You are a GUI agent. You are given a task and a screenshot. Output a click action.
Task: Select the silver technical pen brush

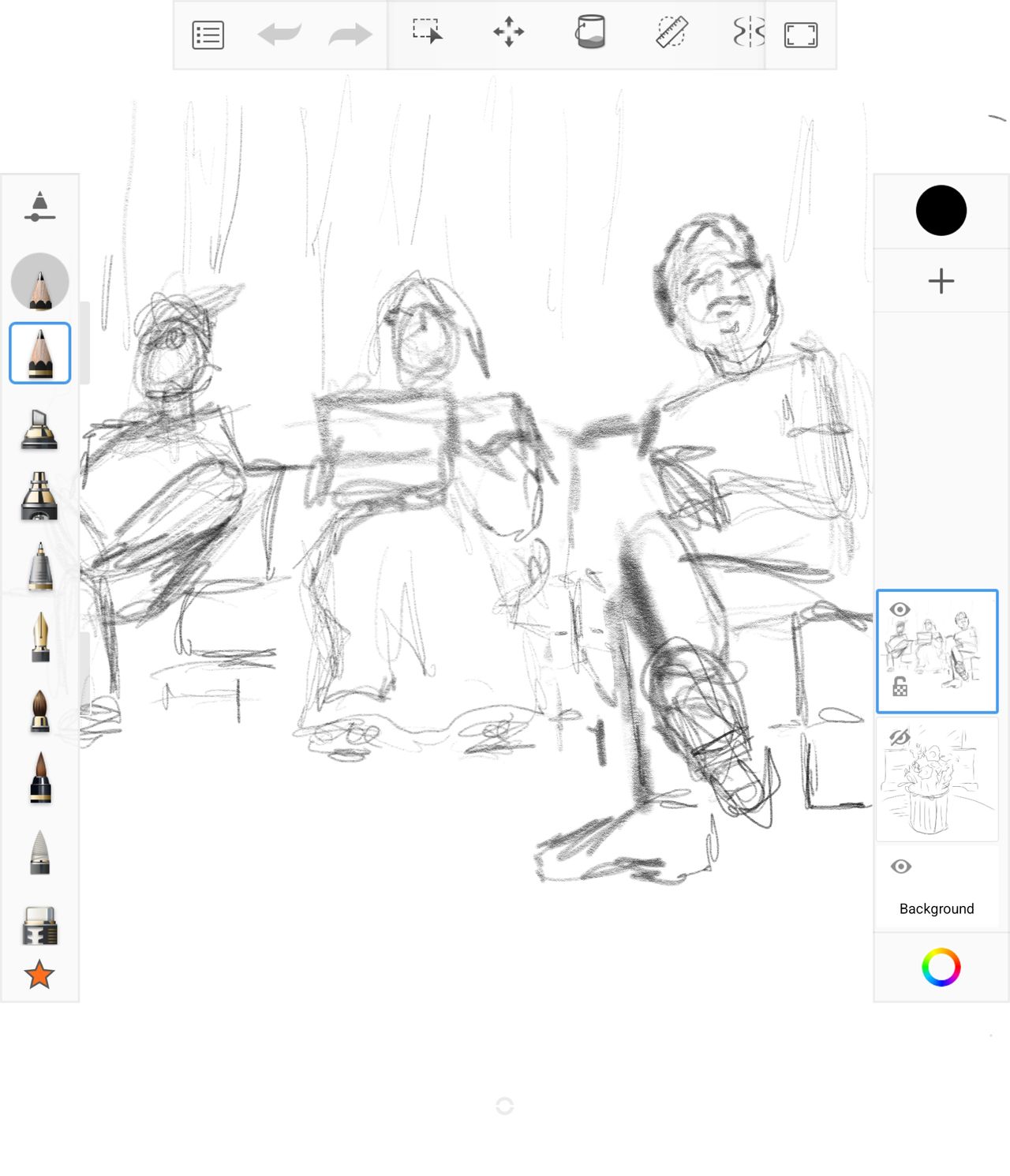(x=39, y=566)
